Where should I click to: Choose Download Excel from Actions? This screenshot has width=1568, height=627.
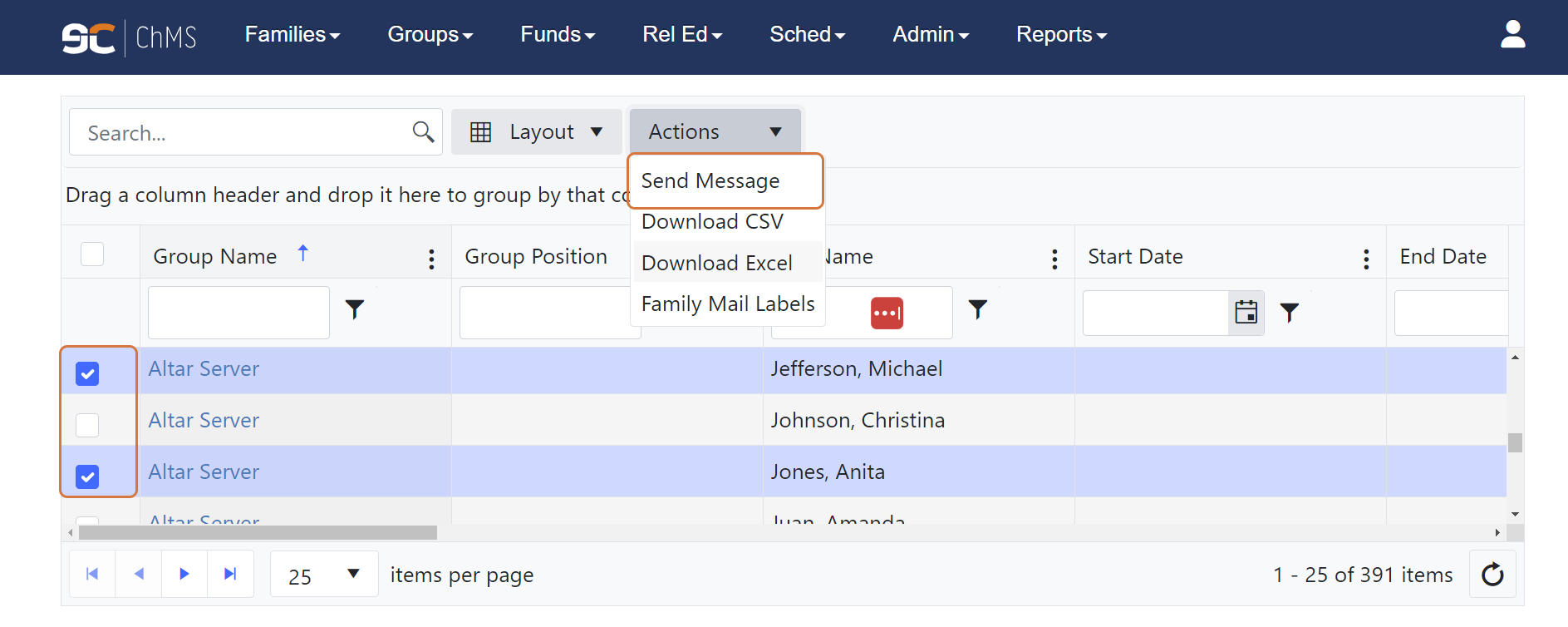[x=728, y=263]
